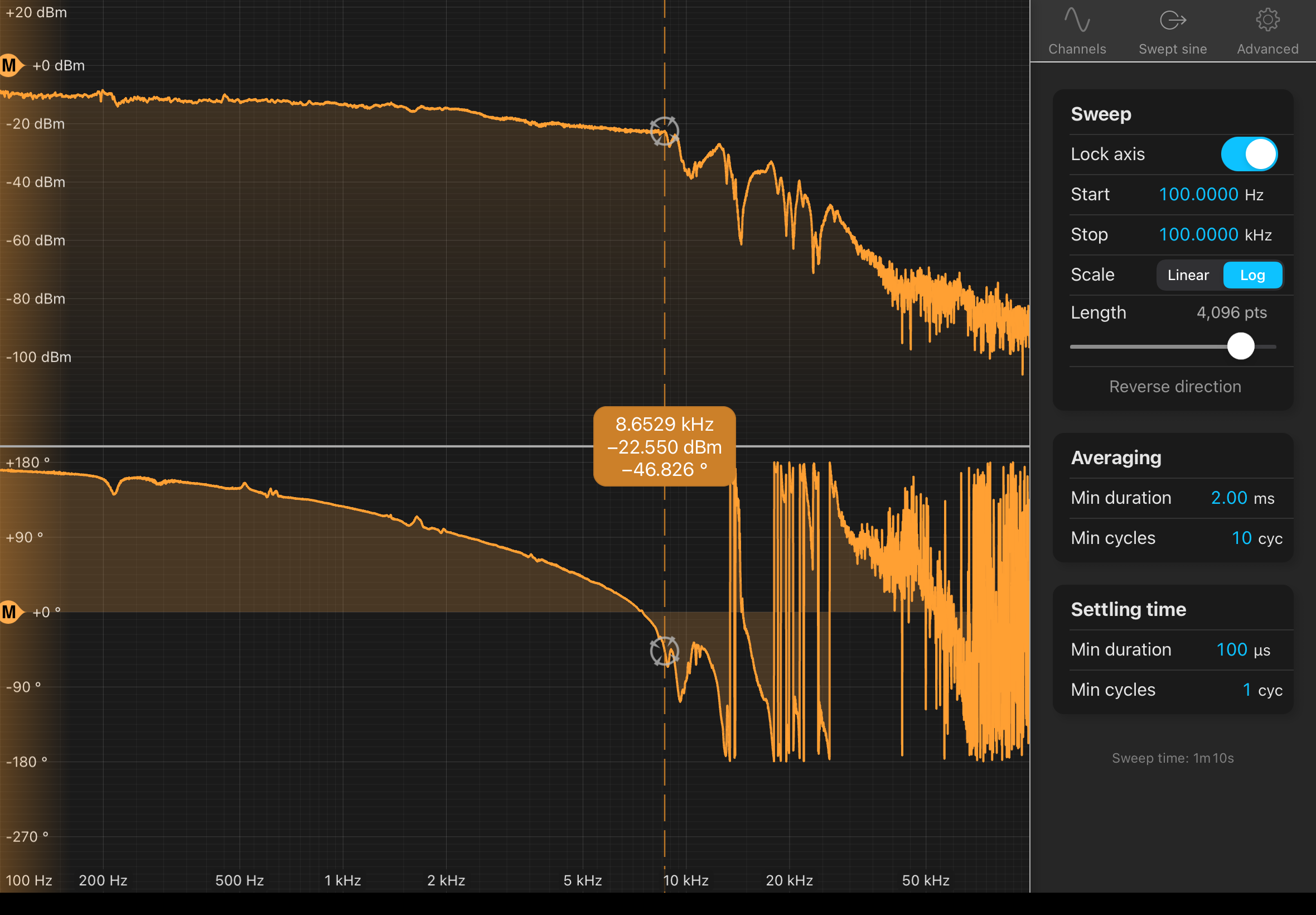Toggle the Lock axis switch

click(x=1249, y=154)
